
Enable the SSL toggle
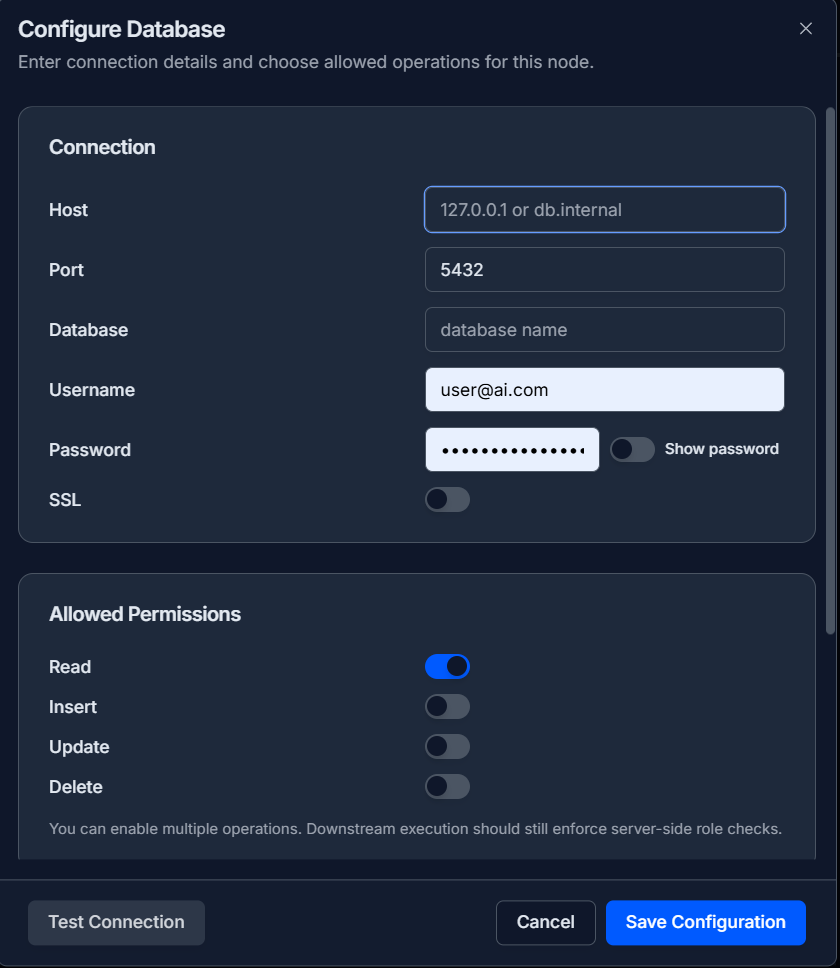(447, 499)
